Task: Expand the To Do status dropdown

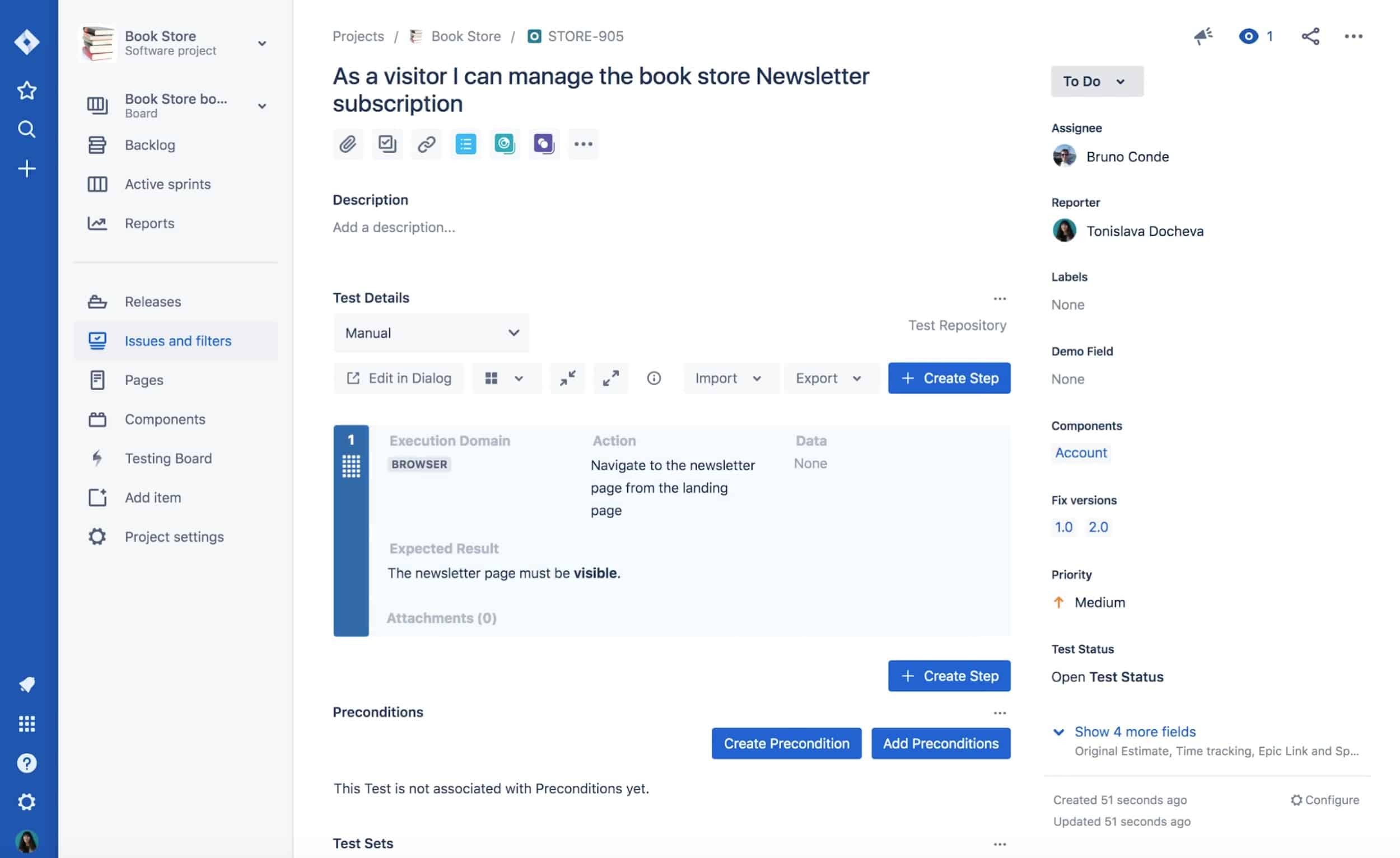Action: [x=1096, y=81]
